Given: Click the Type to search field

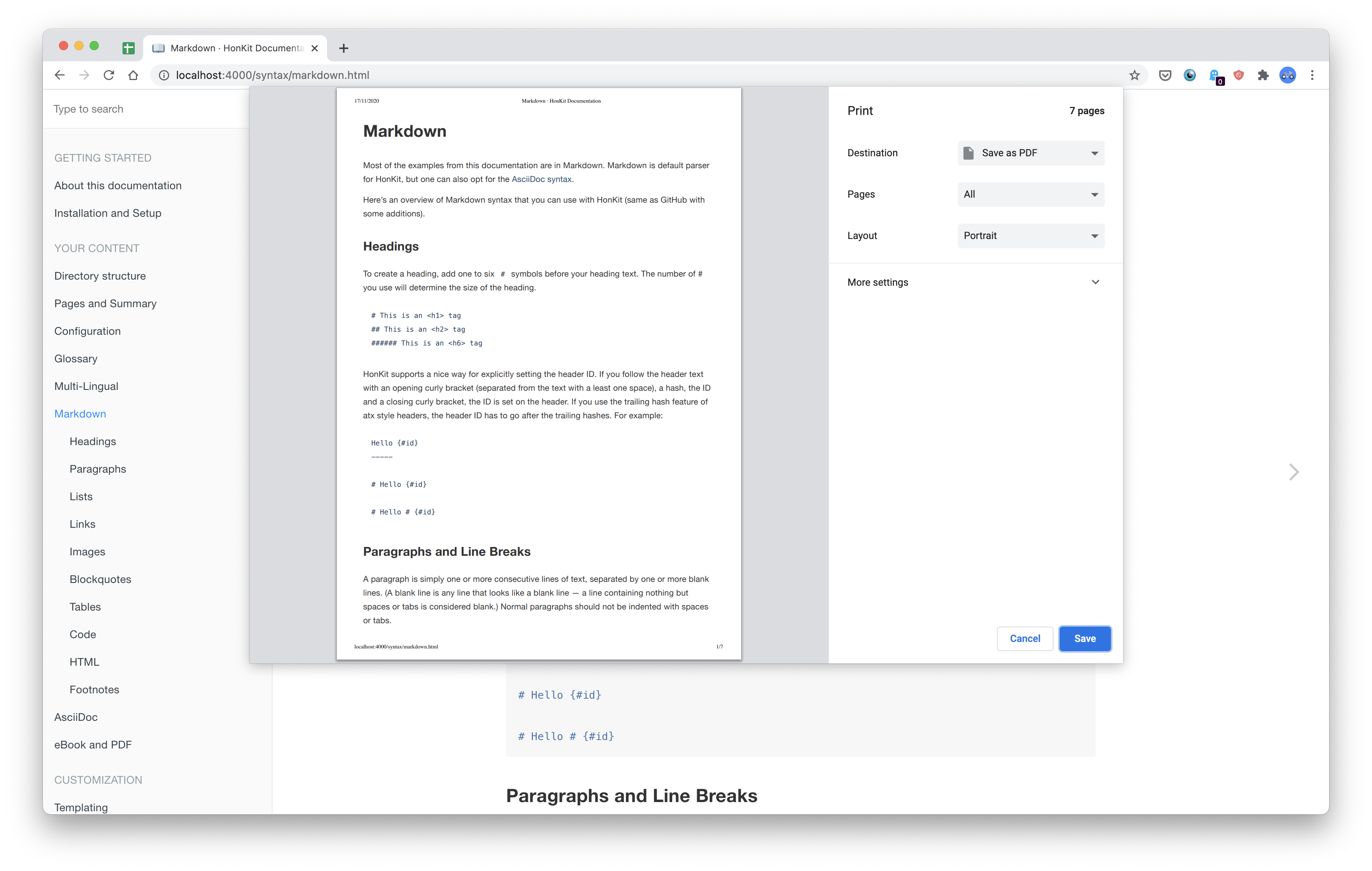Looking at the screenshot, I should (x=145, y=109).
